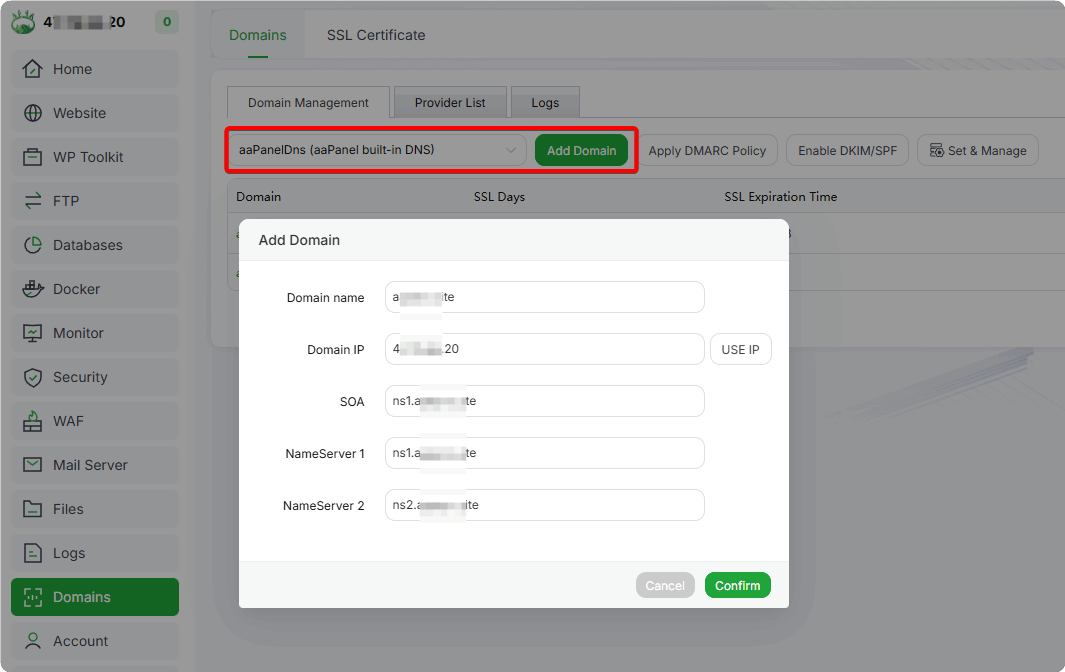1065x672 pixels.
Task: Open the Mail Server envelope icon
Action: (x=33, y=465)
